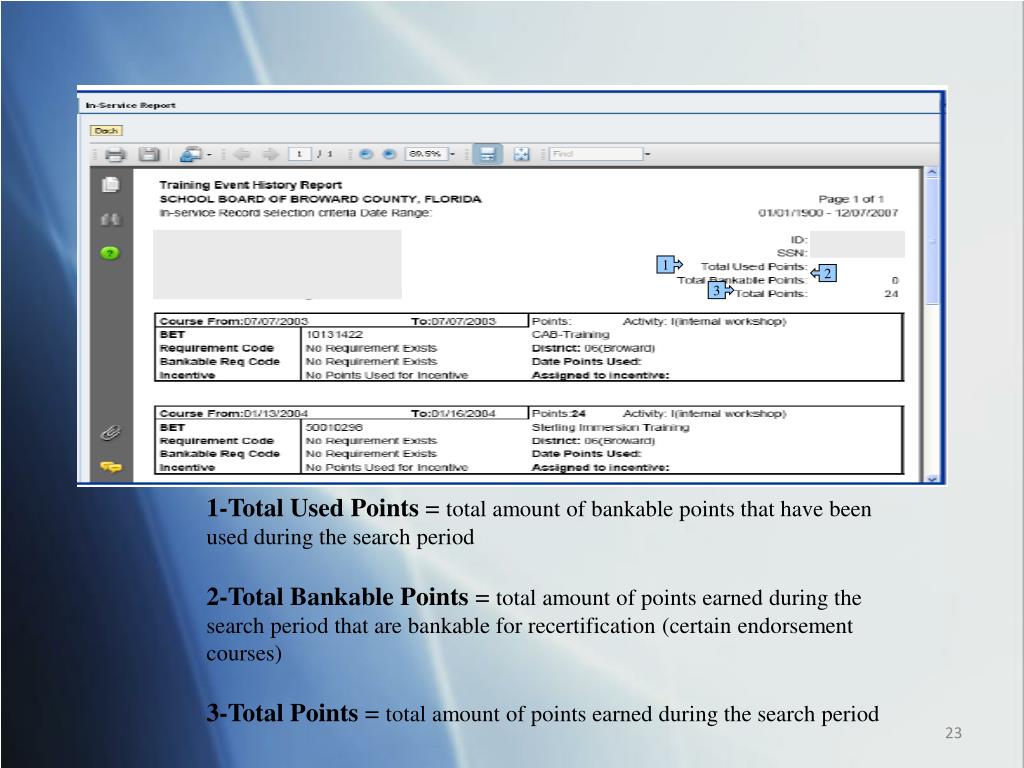Click the vertical scrollbar thumb of the report

932,241
